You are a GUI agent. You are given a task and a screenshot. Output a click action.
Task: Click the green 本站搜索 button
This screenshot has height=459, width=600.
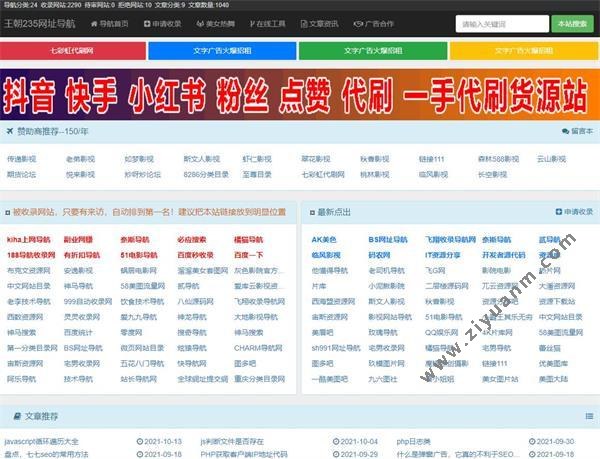[572, 24]
